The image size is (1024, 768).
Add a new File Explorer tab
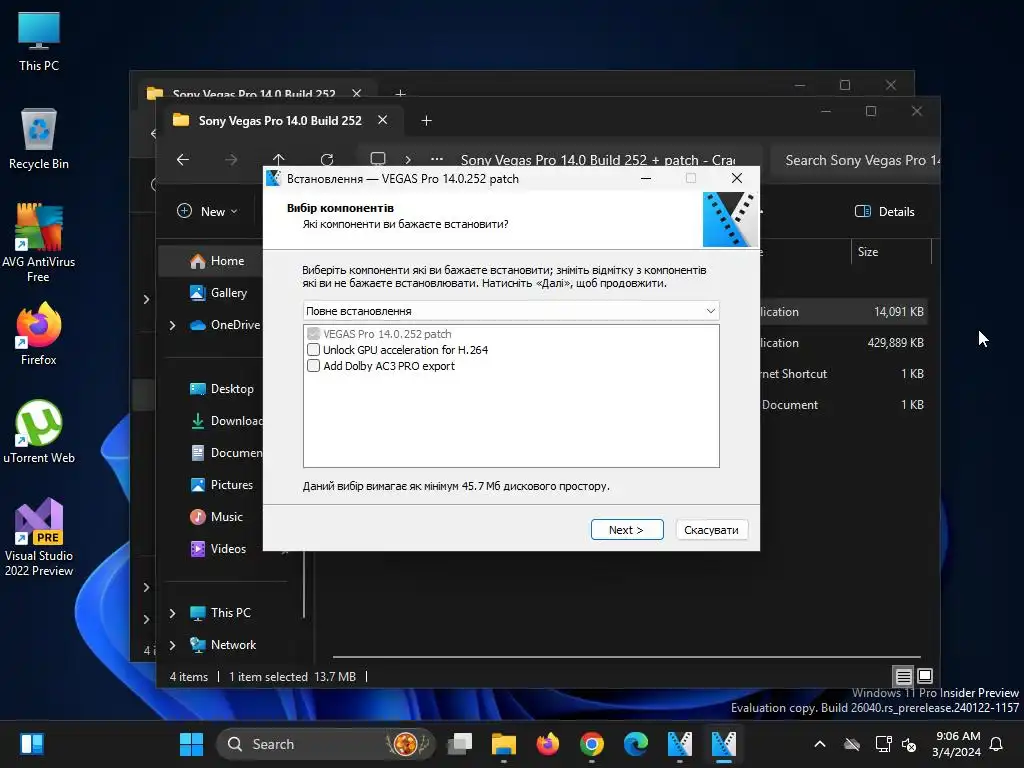point(426,121)
